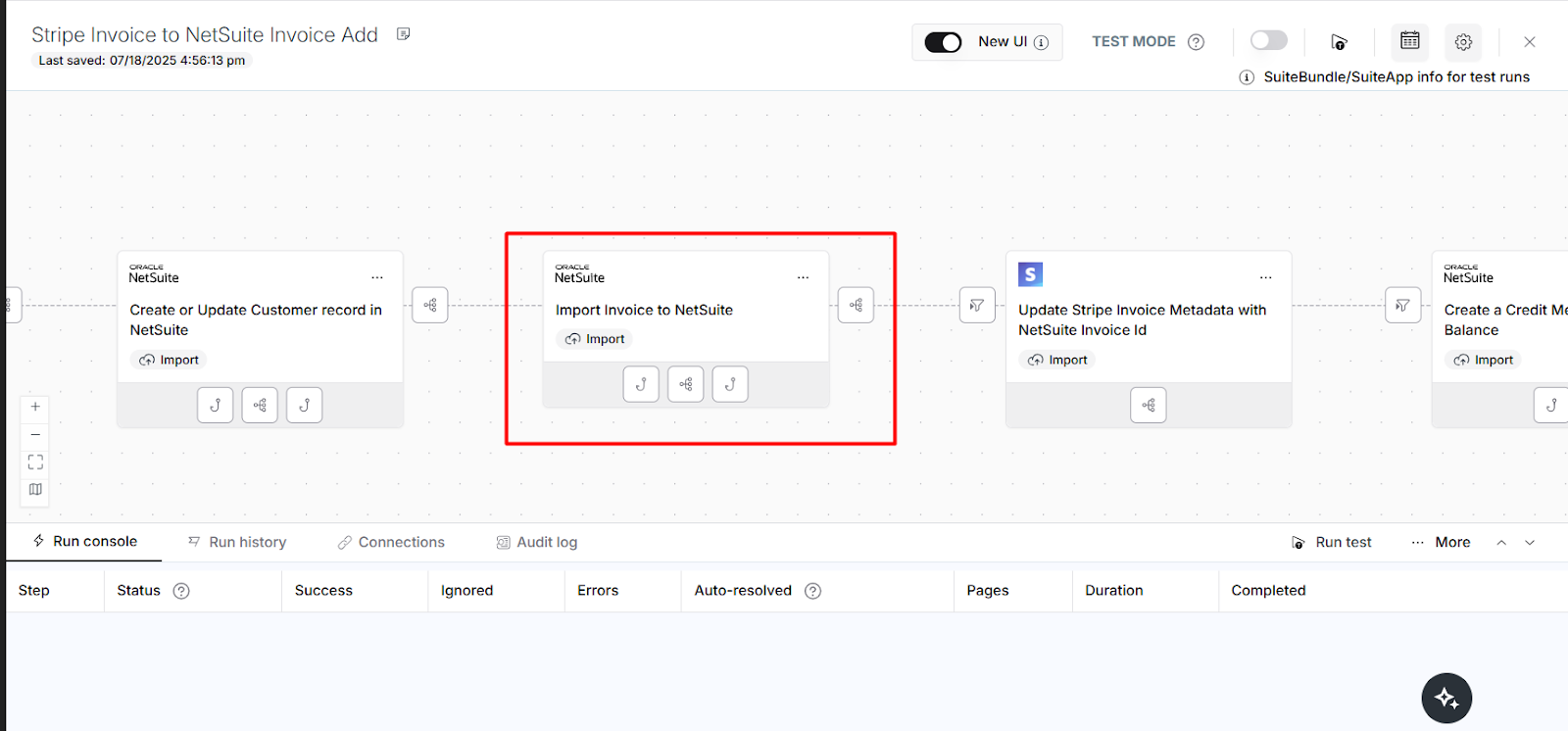Open mapping icon on Import Invoice to NetSuite card
This screenshot has height=731, width=1568.
(686, 384)
